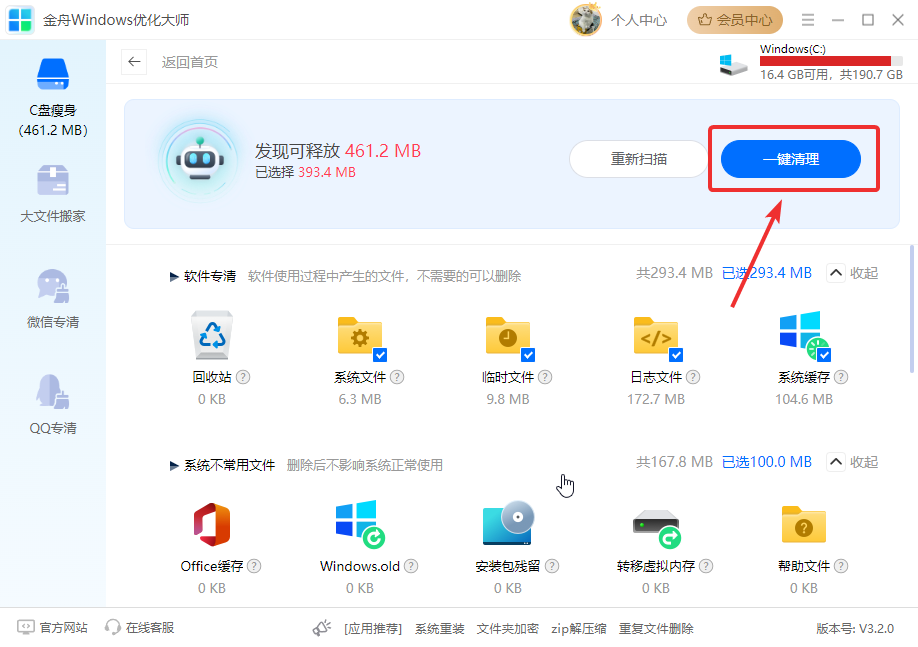The width and height of the screenshot is (918, 647).
Task: Click the 104.6 MB size under 系统缓存
Action: (x=804, y=399)
